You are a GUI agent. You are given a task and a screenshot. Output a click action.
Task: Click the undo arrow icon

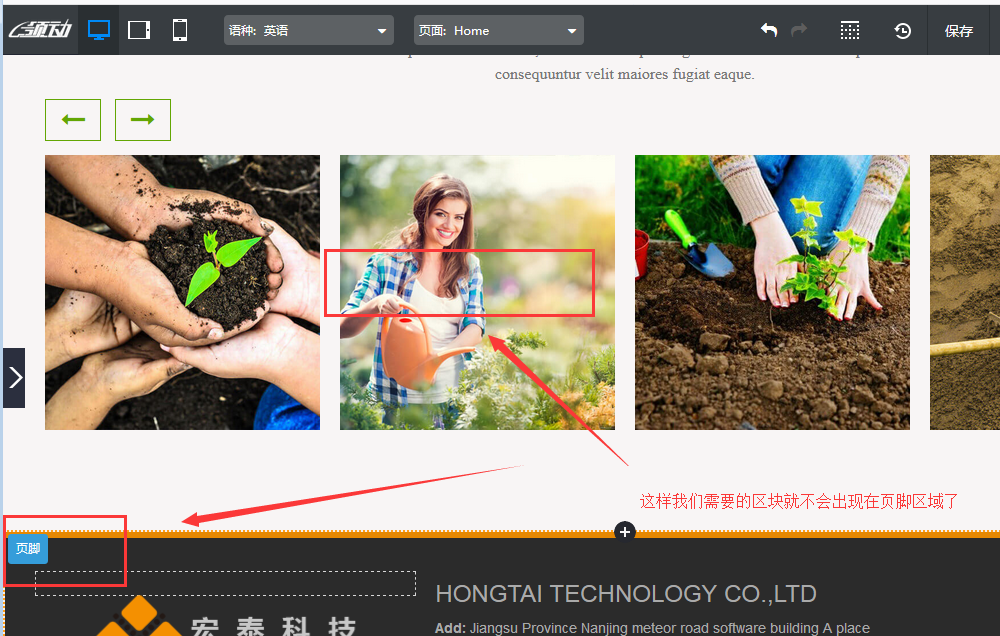pyautogui.click(x=768, y=30)
